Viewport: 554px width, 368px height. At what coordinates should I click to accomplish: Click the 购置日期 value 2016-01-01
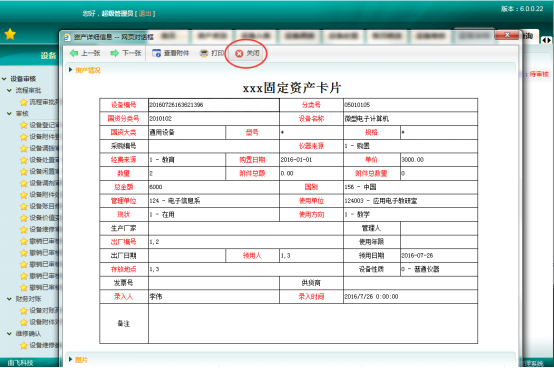tap(296, 160)
